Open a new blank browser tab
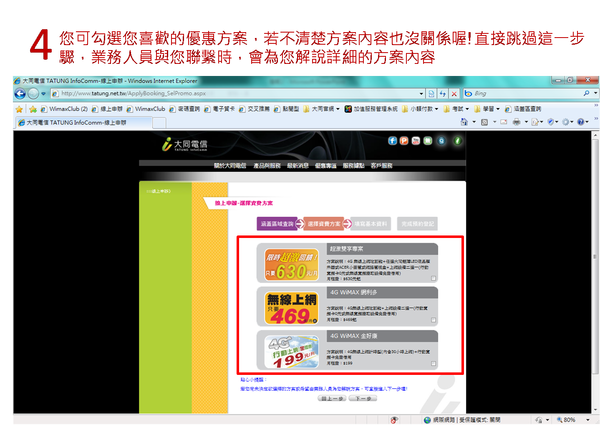The image size is (600, 425). pos(159,123)
